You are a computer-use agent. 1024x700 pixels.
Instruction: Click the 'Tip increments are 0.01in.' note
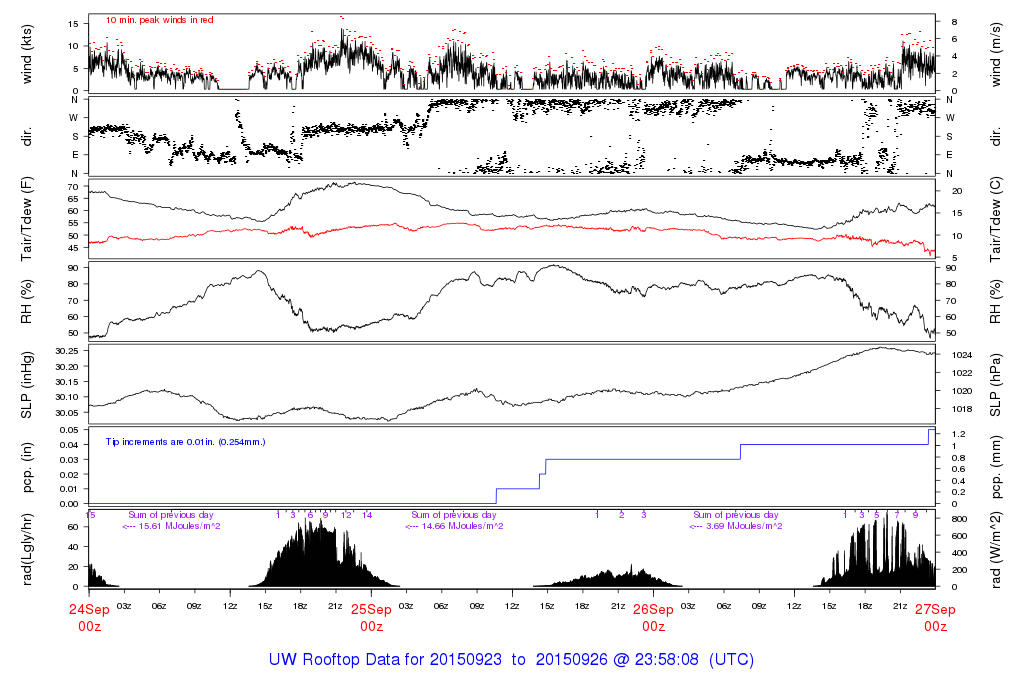click(x=186, y=441)
